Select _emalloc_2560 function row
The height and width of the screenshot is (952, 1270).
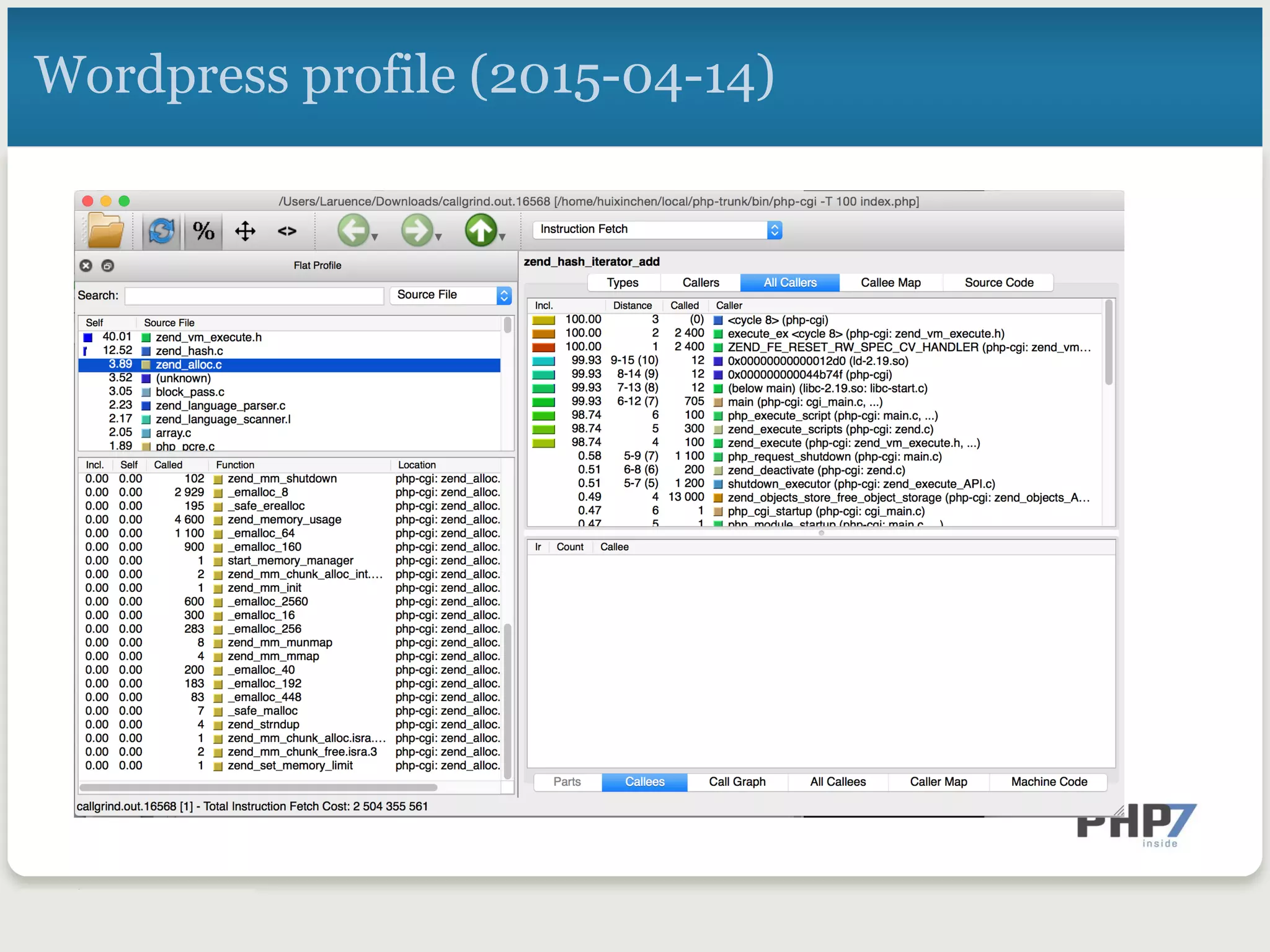[x=290, y=601]
